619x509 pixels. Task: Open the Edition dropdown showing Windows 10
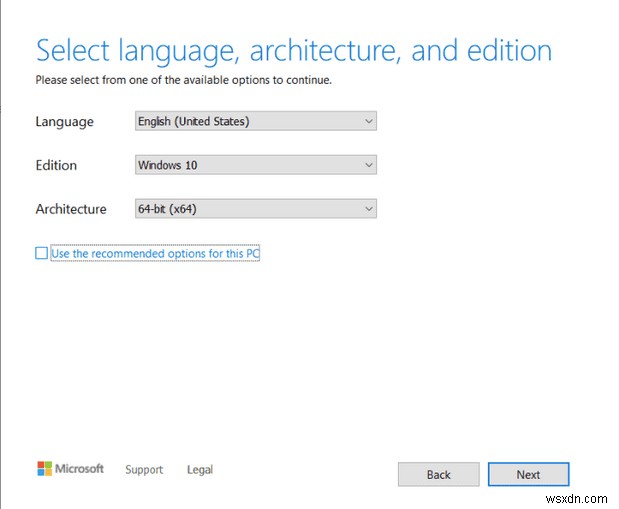click(x=255, y=165)
